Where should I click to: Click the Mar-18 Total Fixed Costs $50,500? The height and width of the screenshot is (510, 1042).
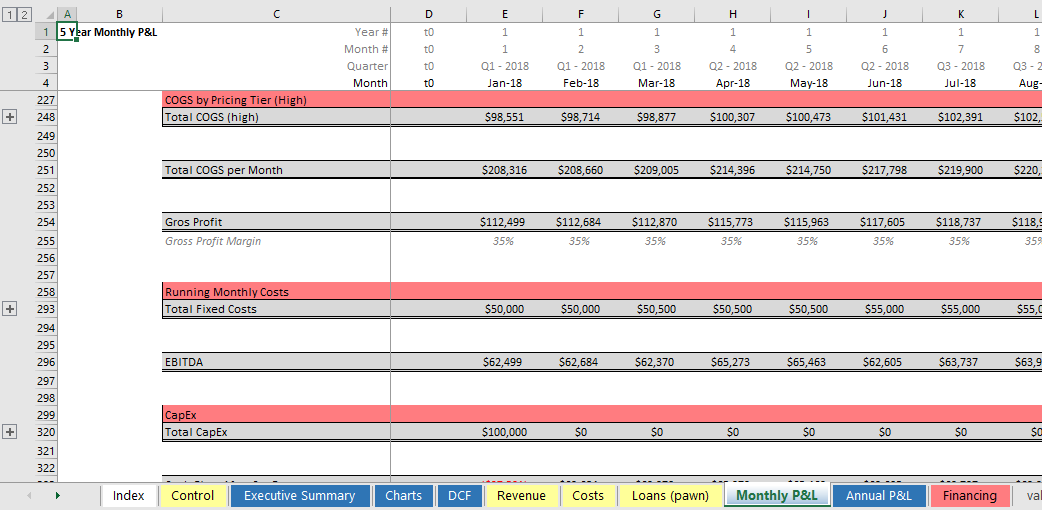657,309
